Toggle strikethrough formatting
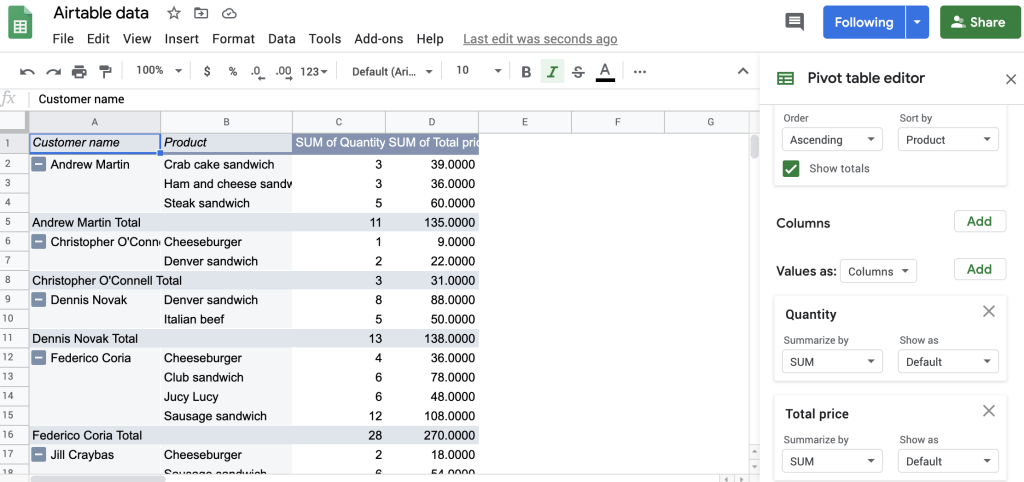Image resolution: width=1024 pixels, height=482 pixels. pyautogui.click(x=578, y=72)
